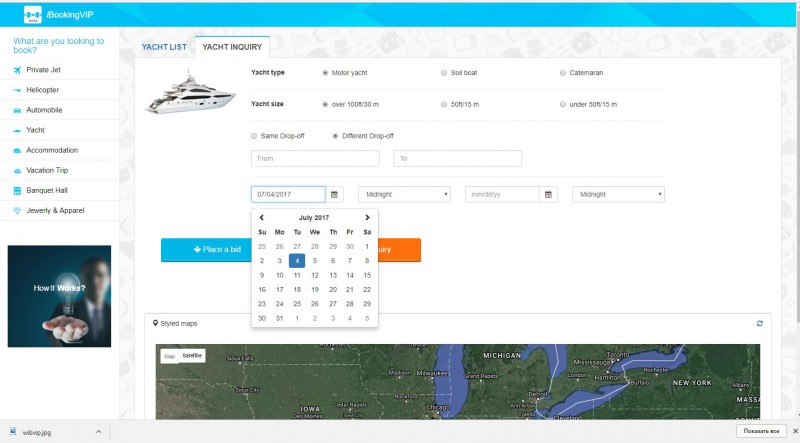Select the Catamaran radio button

point(563,73)
